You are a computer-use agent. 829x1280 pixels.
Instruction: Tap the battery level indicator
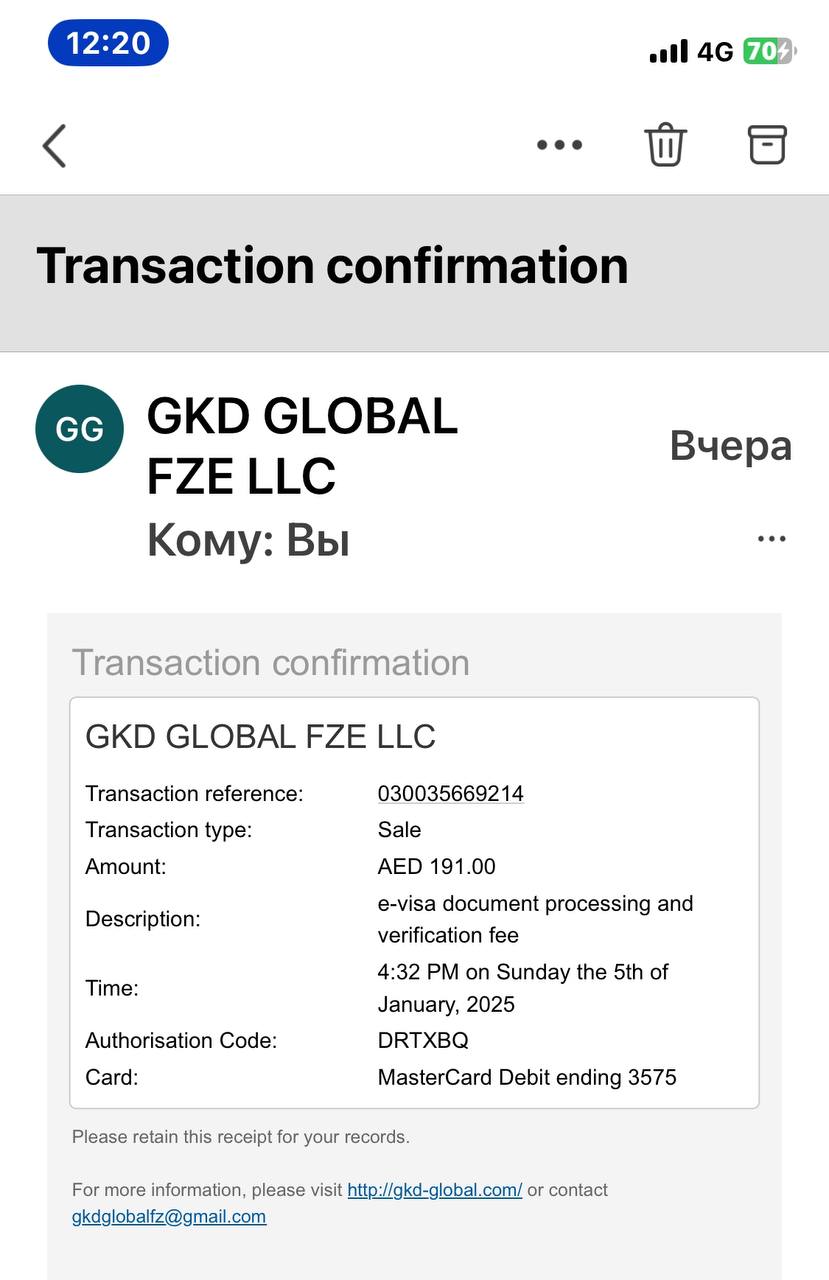[x=768, y=51]
